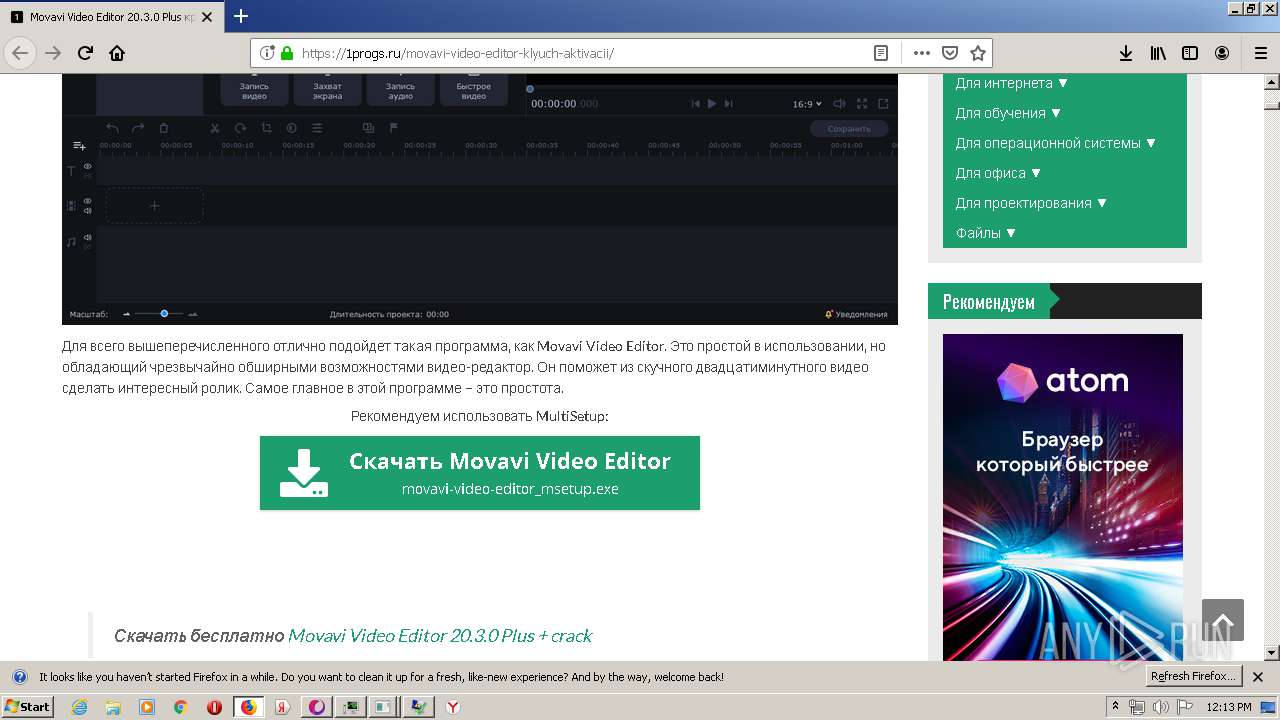Expand the Для офиса category
The width and height of the screenshot is (1280, 720).
point(999,173)
